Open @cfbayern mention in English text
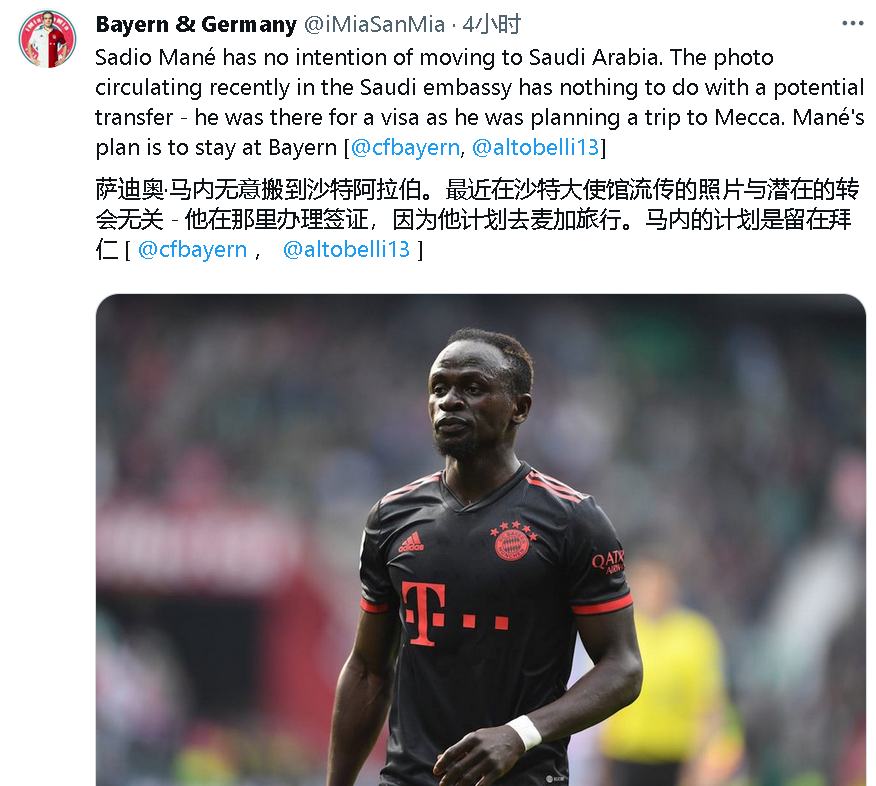Screen dimensions: 876x786 point(406,147)
